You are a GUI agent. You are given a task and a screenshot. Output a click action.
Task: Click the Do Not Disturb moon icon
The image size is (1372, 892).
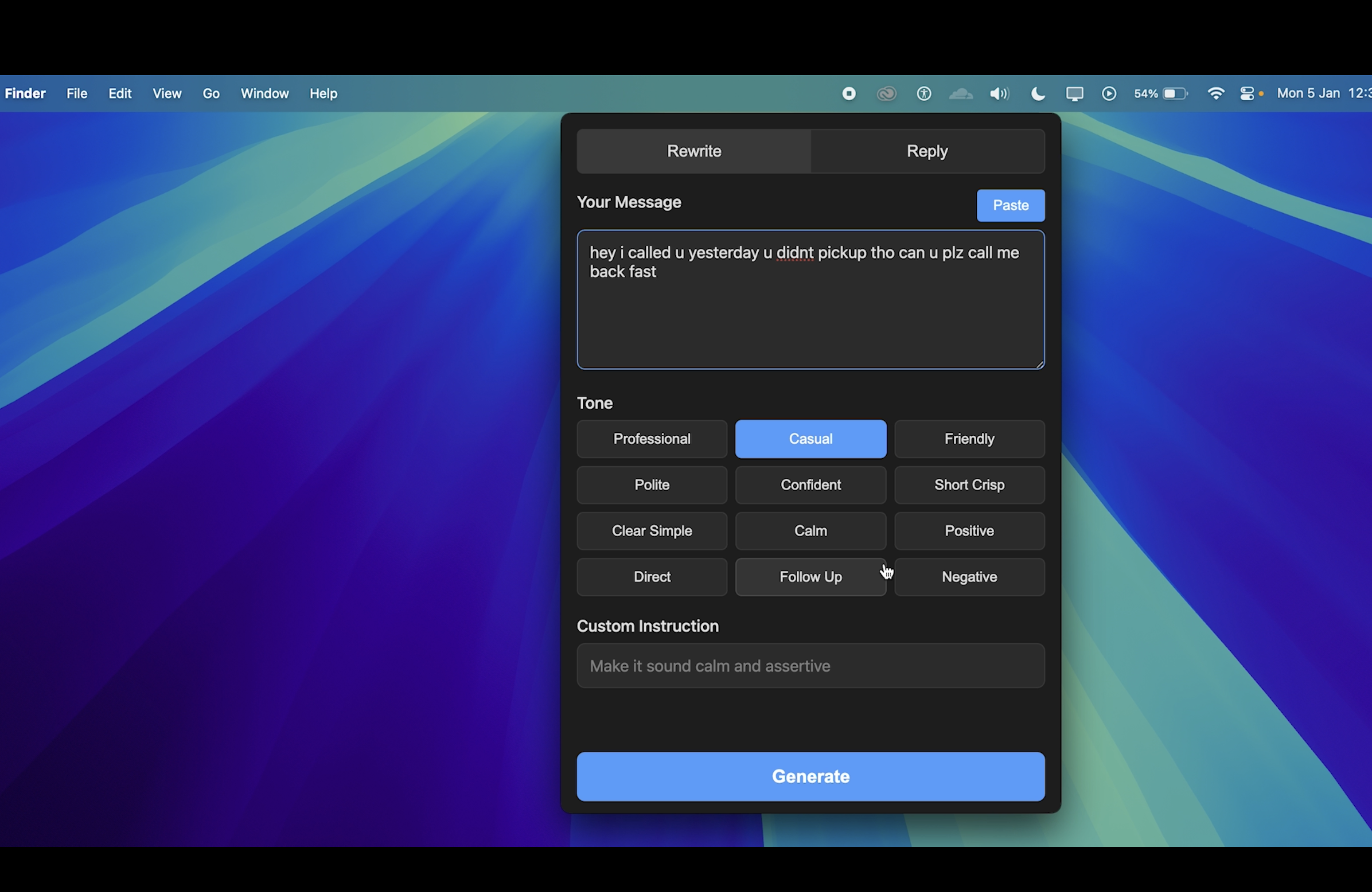(1038, 93)
